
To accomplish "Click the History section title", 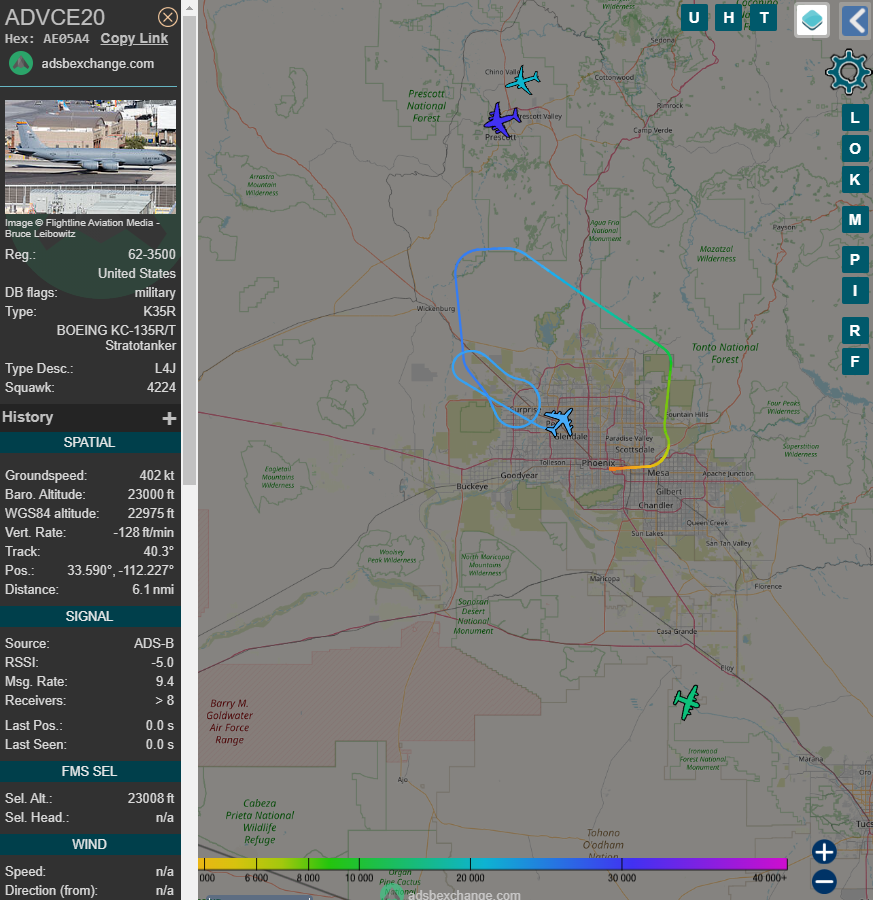I will click(x=28, y=417).
